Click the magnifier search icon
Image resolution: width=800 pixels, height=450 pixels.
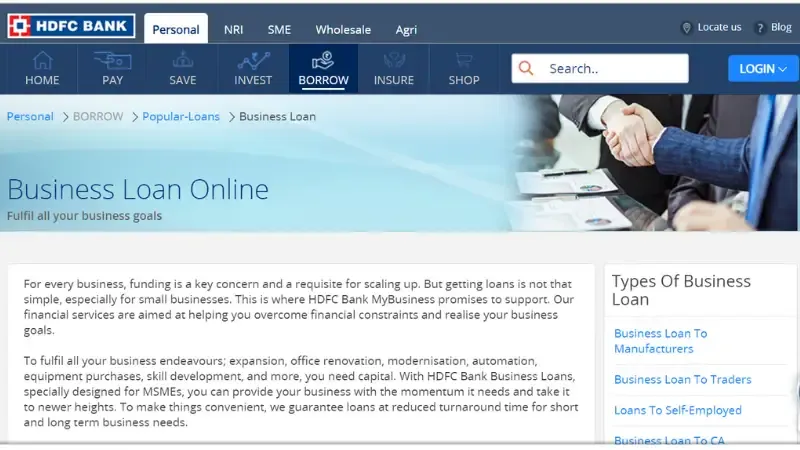point(526,68)
